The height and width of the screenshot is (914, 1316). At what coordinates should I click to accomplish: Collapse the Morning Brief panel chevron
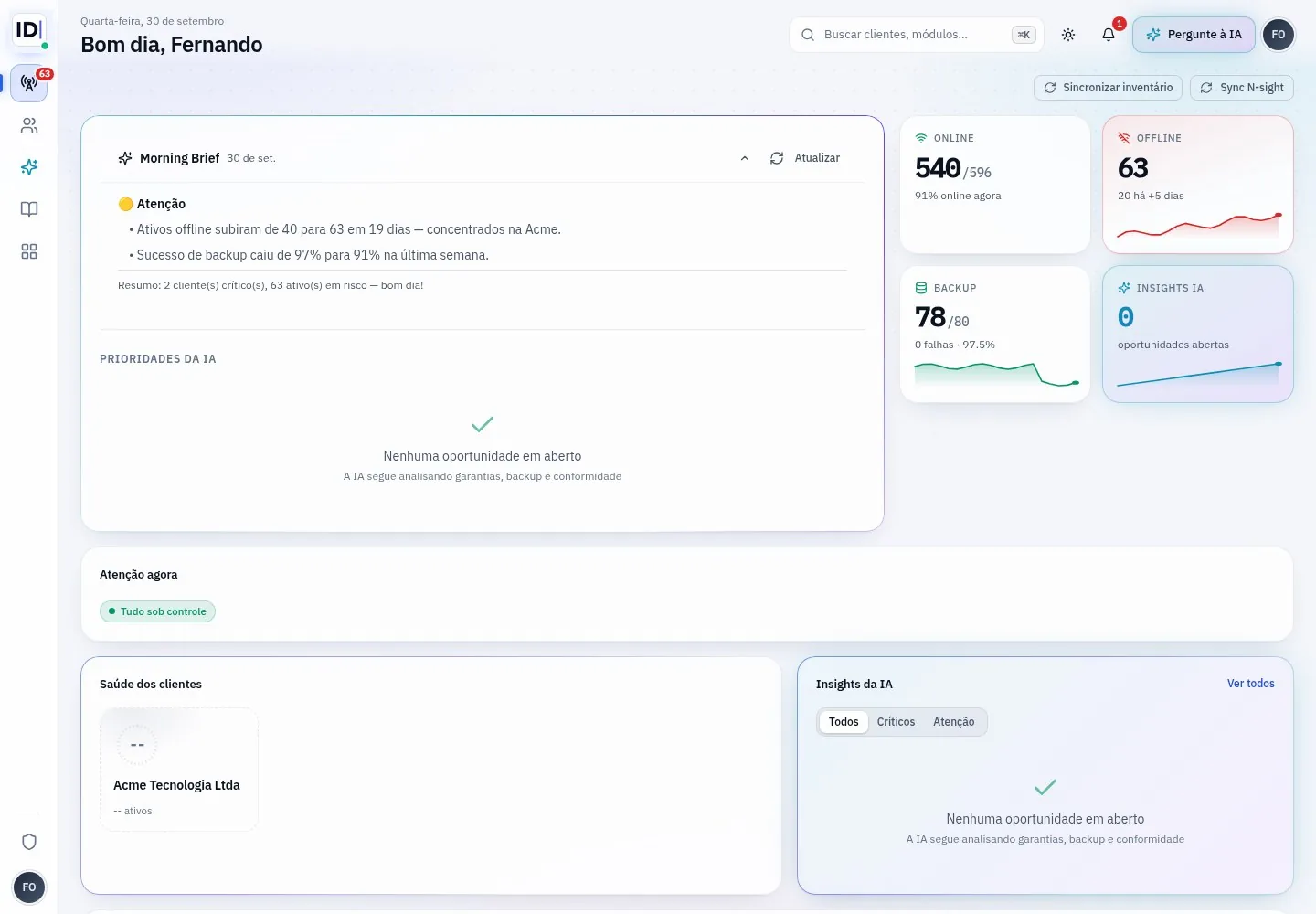[x=745, y=158]
